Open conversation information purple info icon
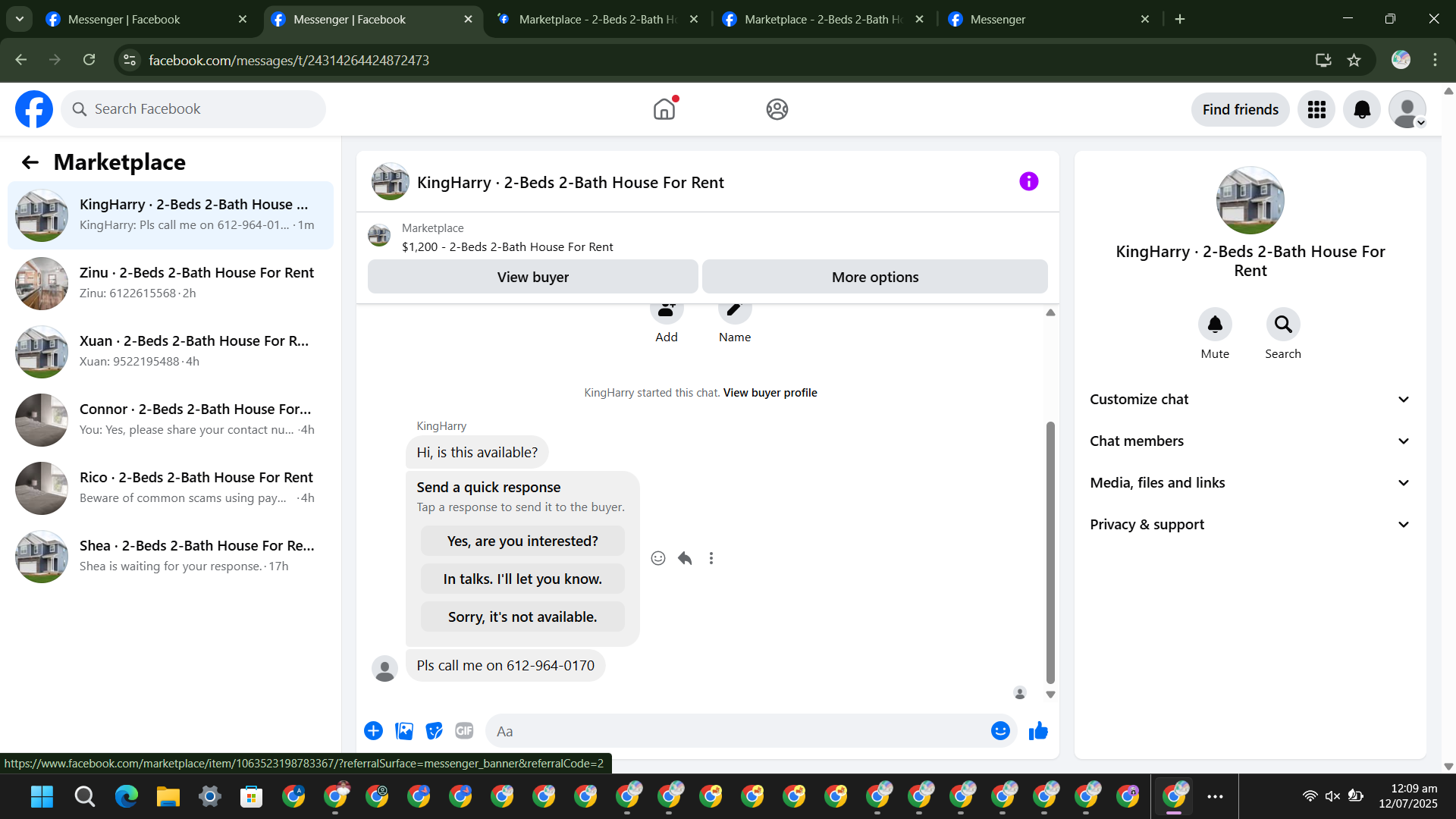Screen dimensions: 1456x819 point(1029,181)
